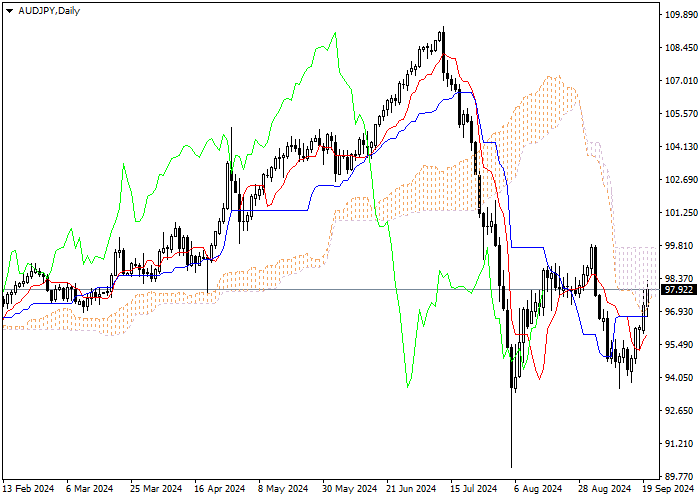The image size is (700, 500).
Task: Click the 99.810 price axis label
Action: point(679,246)
